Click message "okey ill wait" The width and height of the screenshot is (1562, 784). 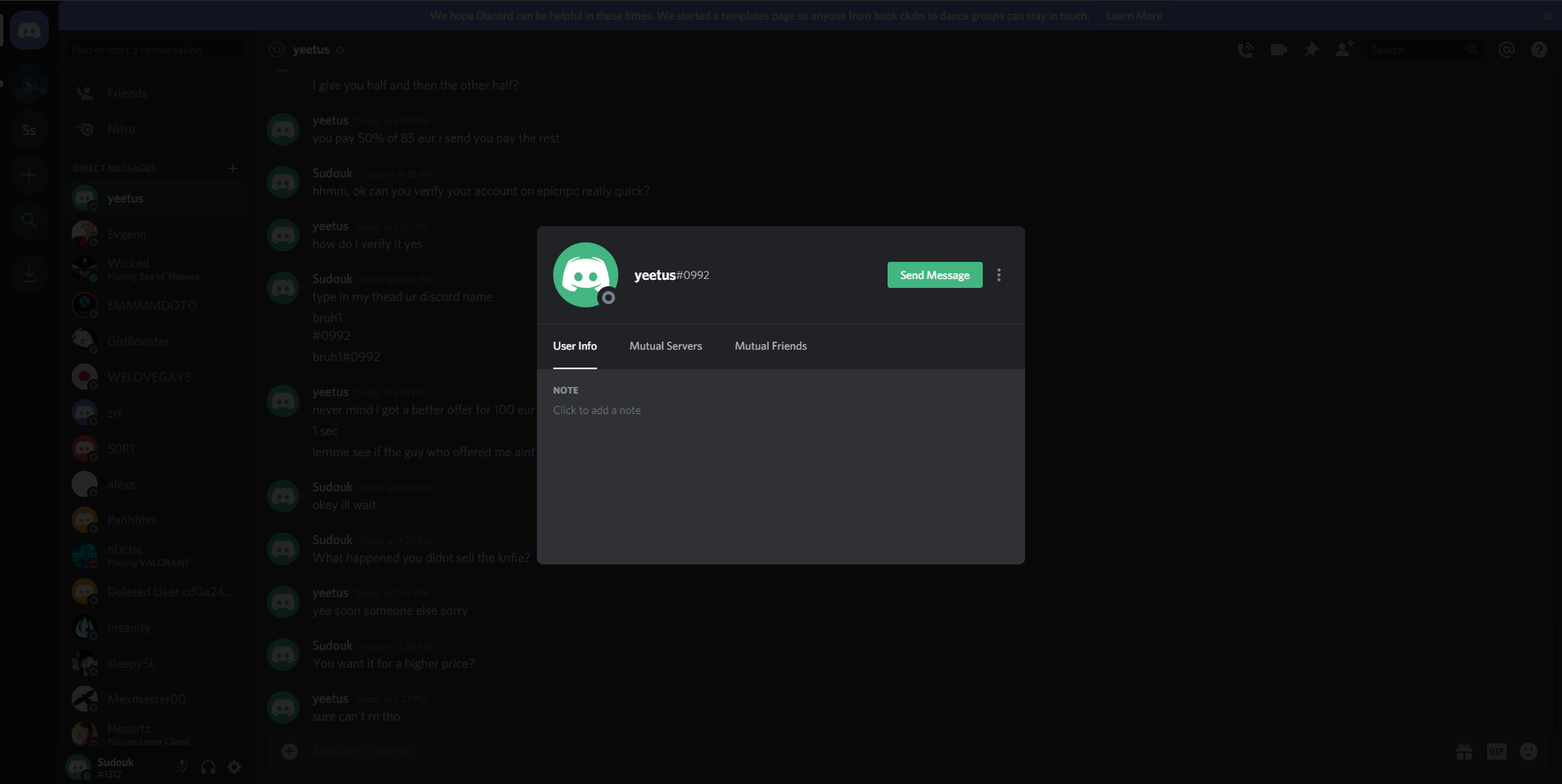pyautogui.click(x=344, y=505)
